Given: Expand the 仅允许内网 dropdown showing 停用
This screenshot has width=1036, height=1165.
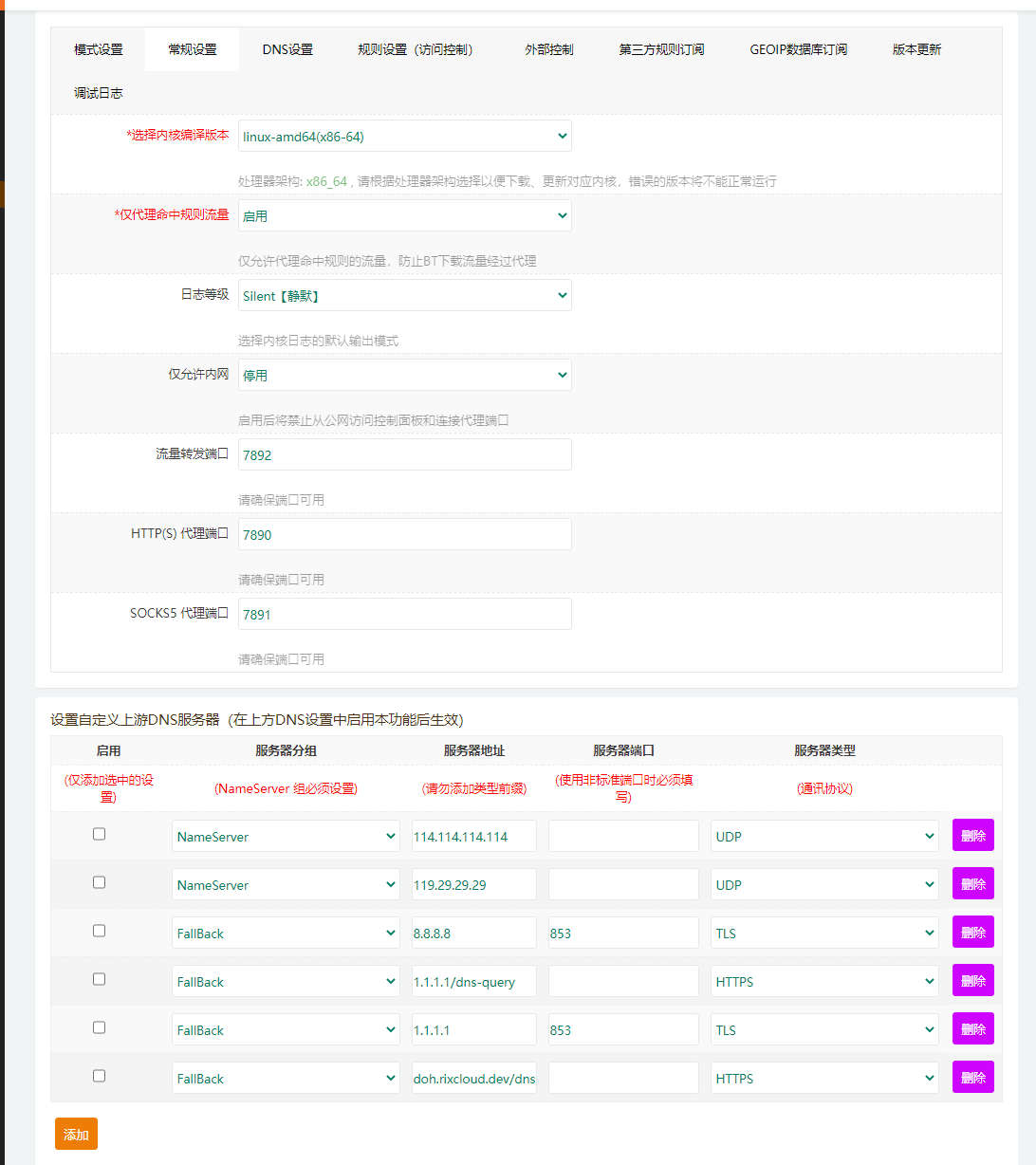Looking at the screenshot, I should (x=405, y=375).
